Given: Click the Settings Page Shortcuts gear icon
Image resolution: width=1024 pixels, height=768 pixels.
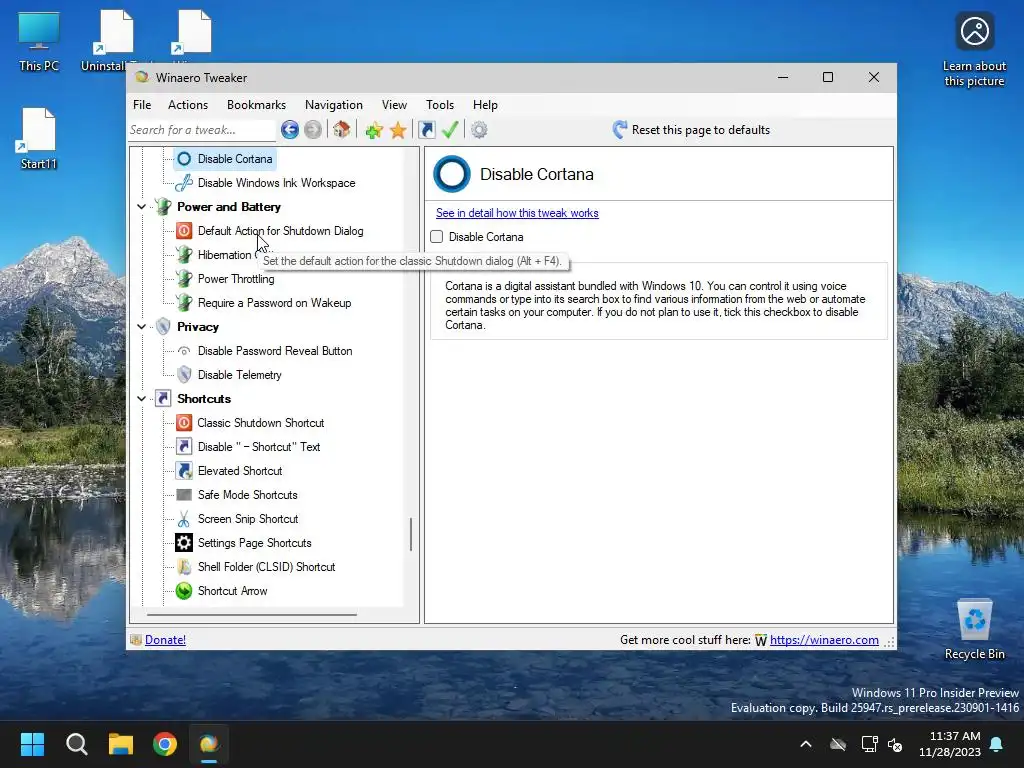Looking at the screenshot, I should pos(184,543).
